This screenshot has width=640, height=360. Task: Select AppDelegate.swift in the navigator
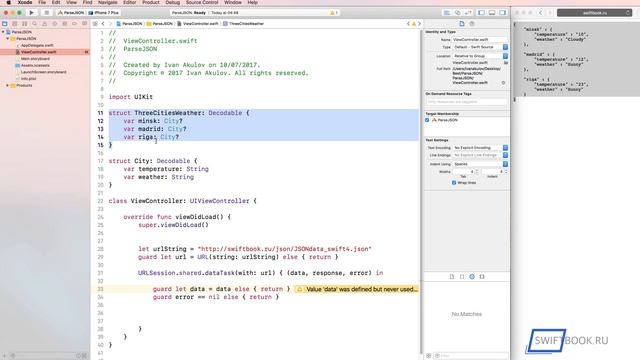click(x=37, y=45)
